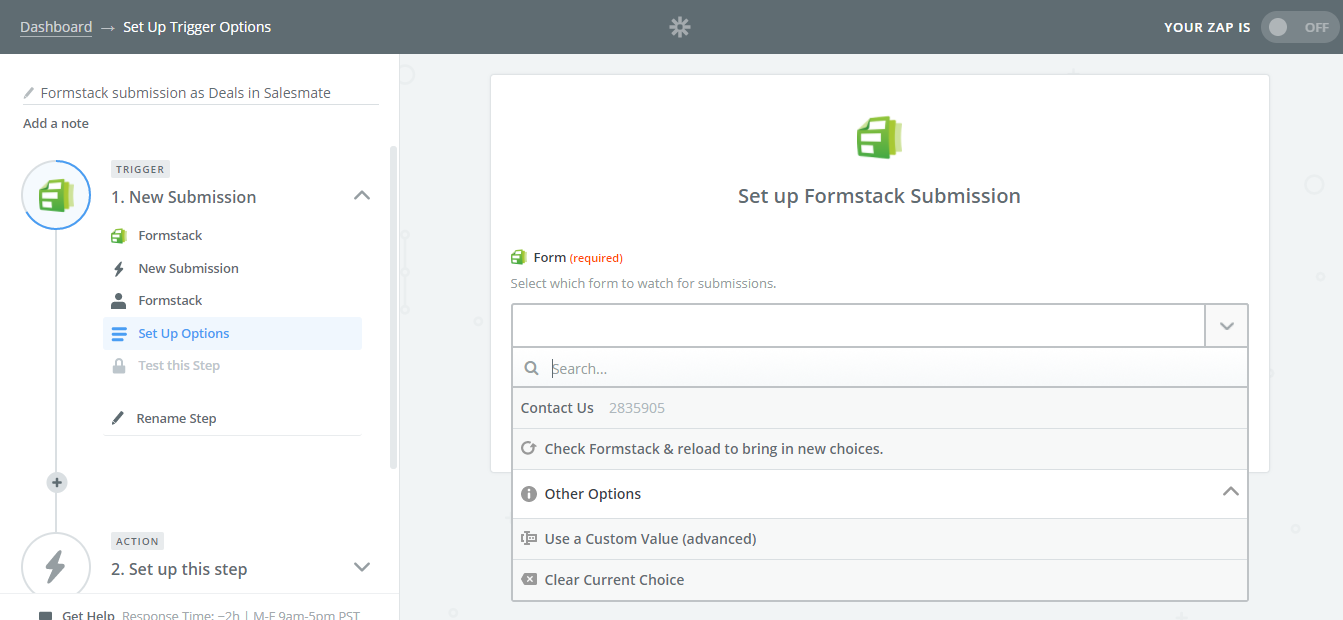Click the Zapier gear logo in header

pyautogui.click(x=680, y=27)
